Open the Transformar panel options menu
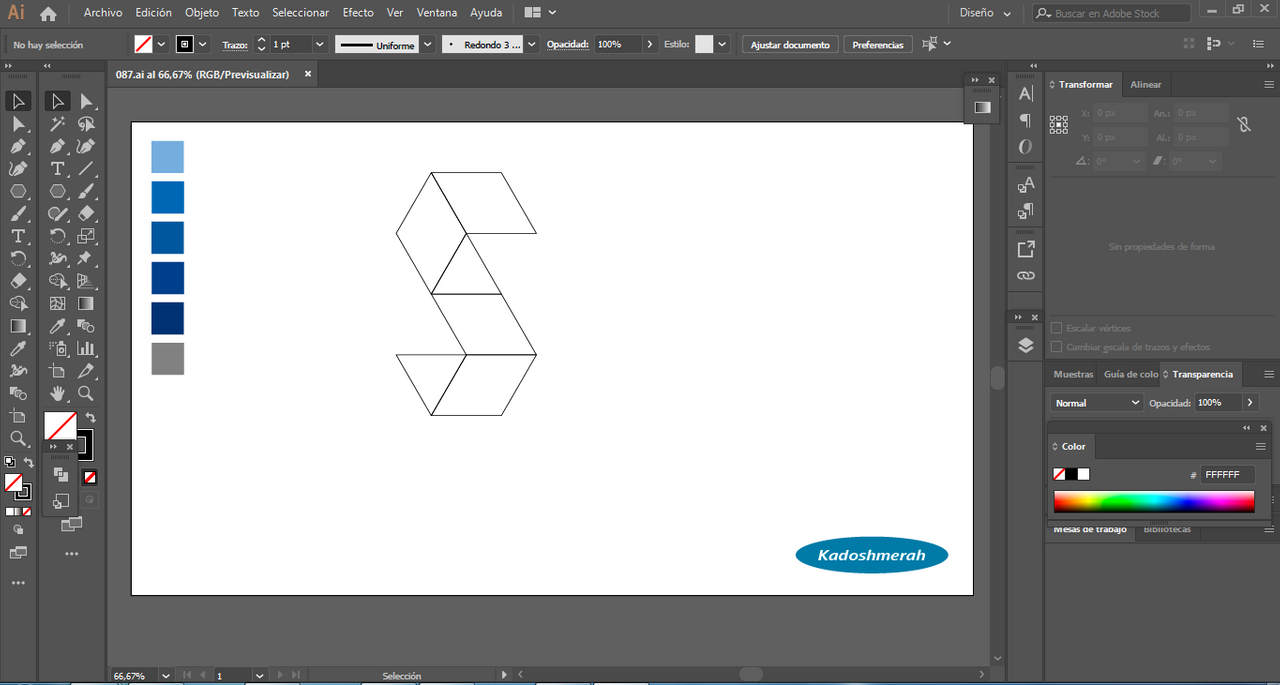This screenshot has width=1280, height=685. pos(1268,85)
